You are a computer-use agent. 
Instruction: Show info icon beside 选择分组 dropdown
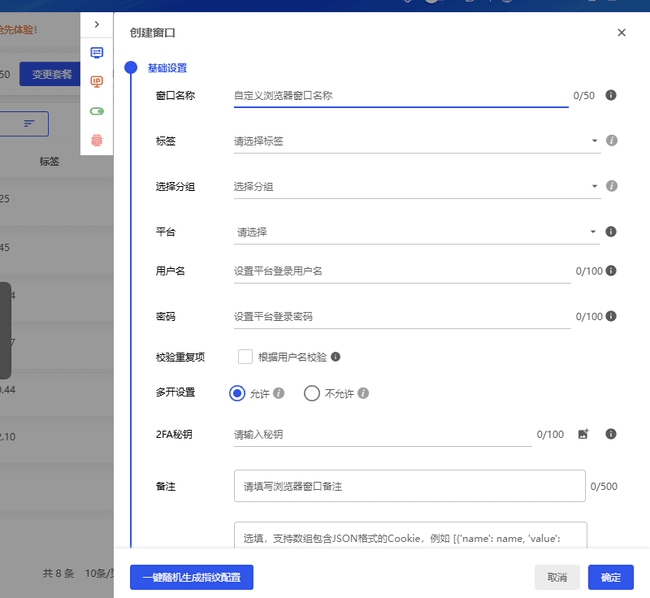[x=611, y=186]
